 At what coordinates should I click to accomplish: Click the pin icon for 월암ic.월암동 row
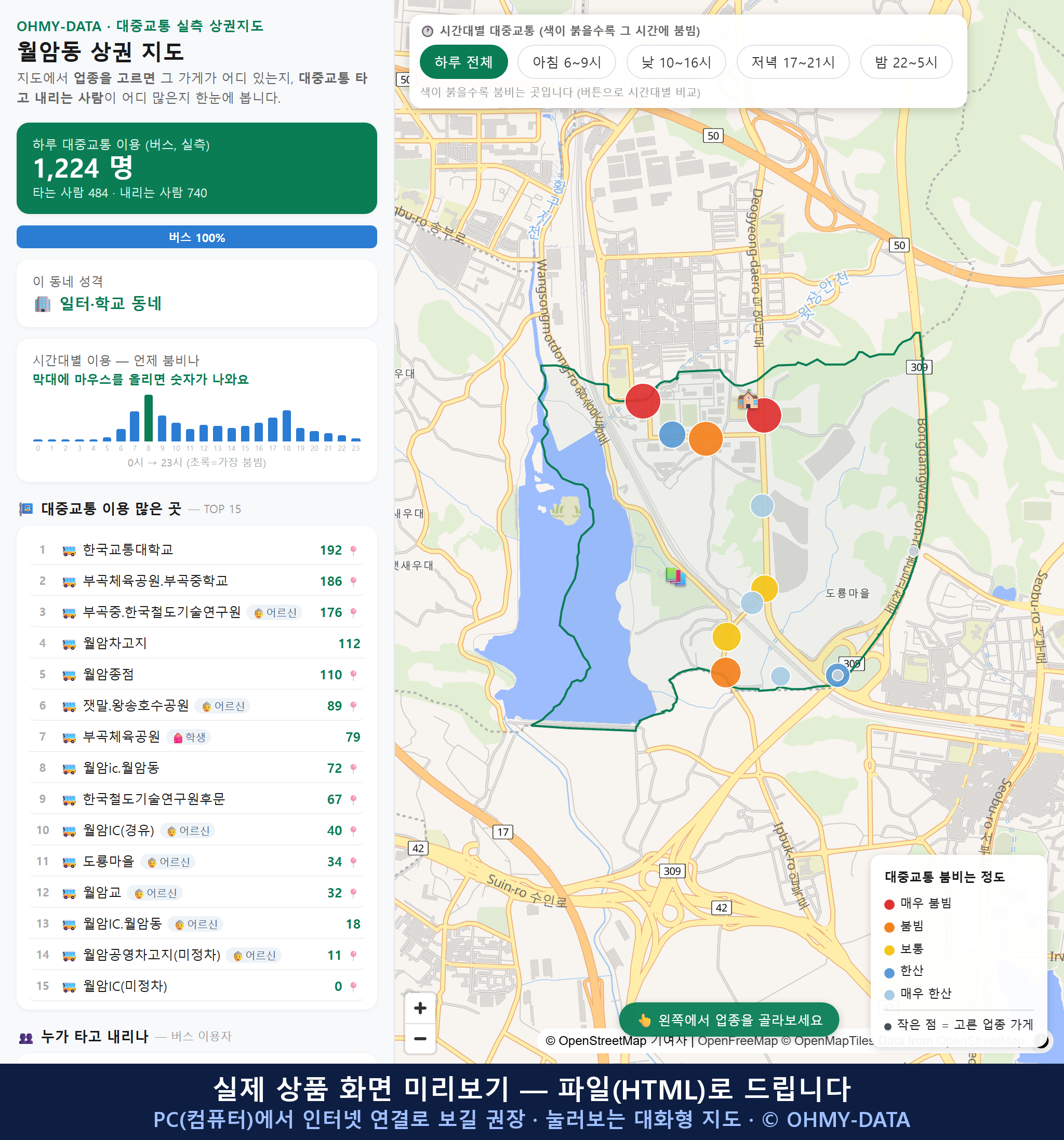[x=353, y=769]
